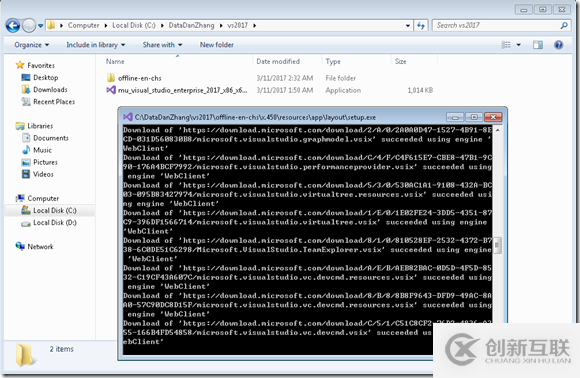Open the view options dropdown arrow
This screenshot has width=580, height=378.
pyautogui.click(x=519, y=45)
